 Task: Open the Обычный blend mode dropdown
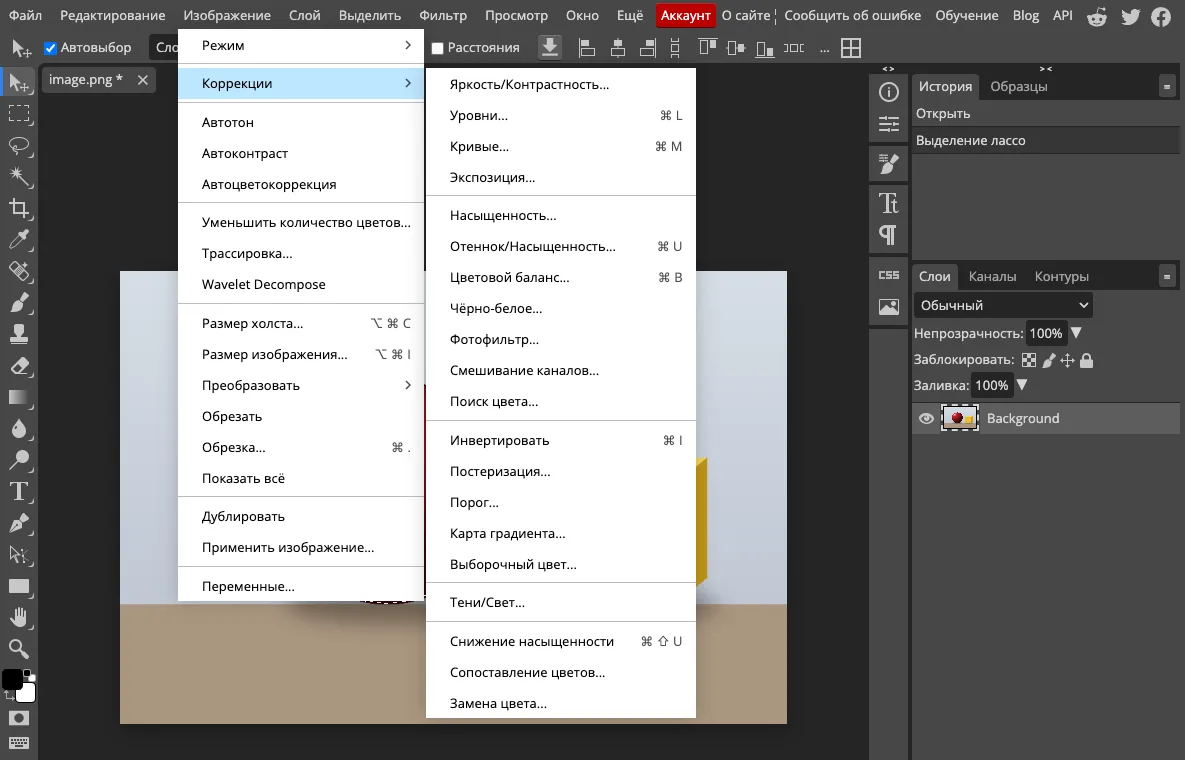(1003, 305)
